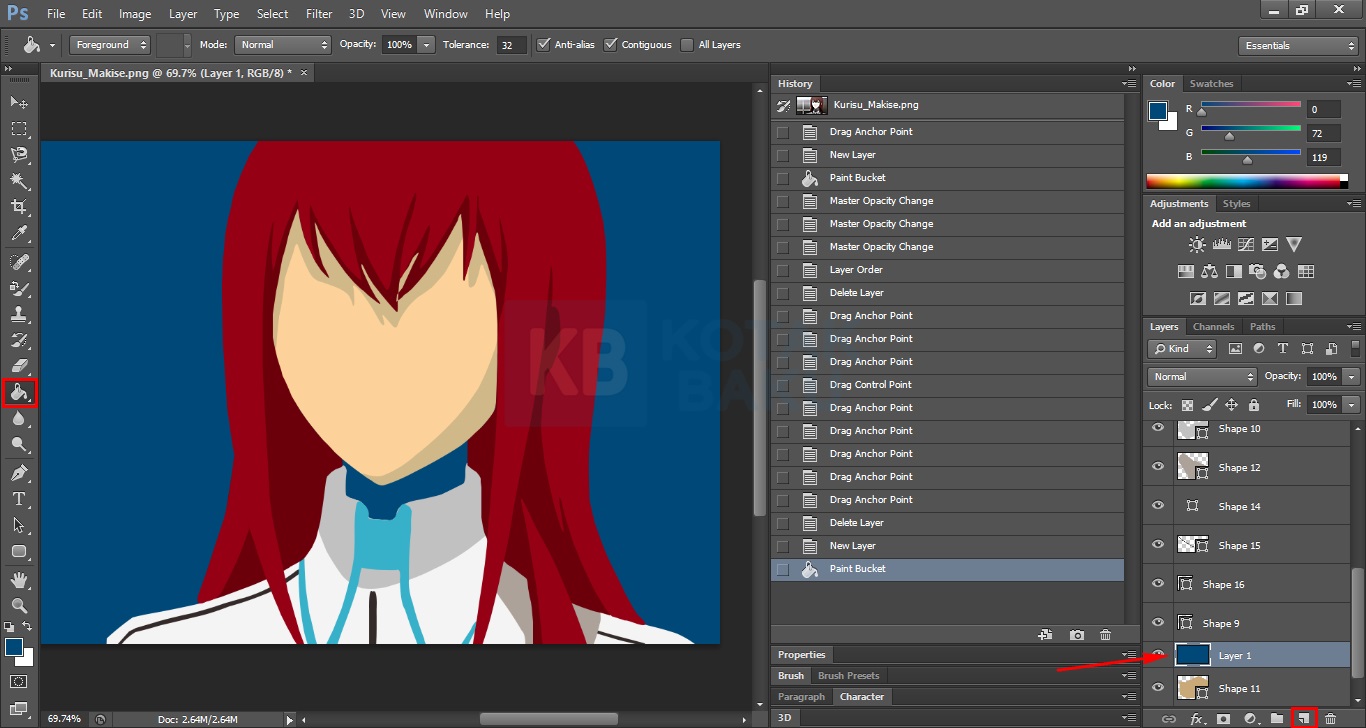
Task: Select the Zoom tool
Action: (20, 606)
